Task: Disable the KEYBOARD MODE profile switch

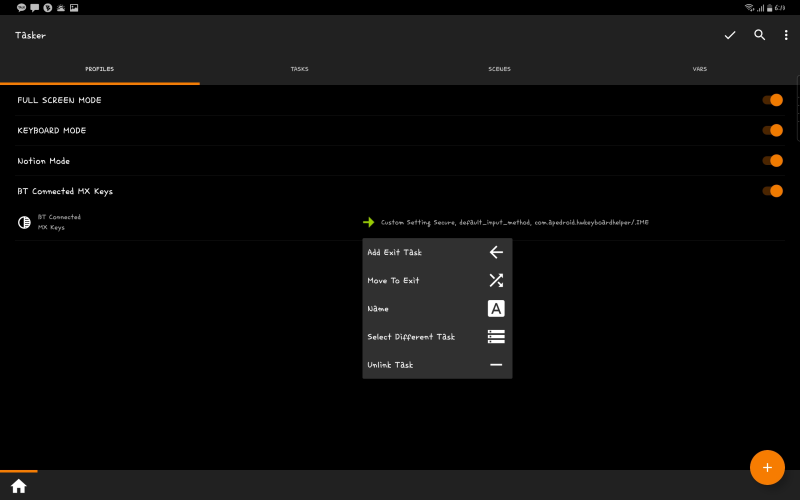Action: (772, 131)
